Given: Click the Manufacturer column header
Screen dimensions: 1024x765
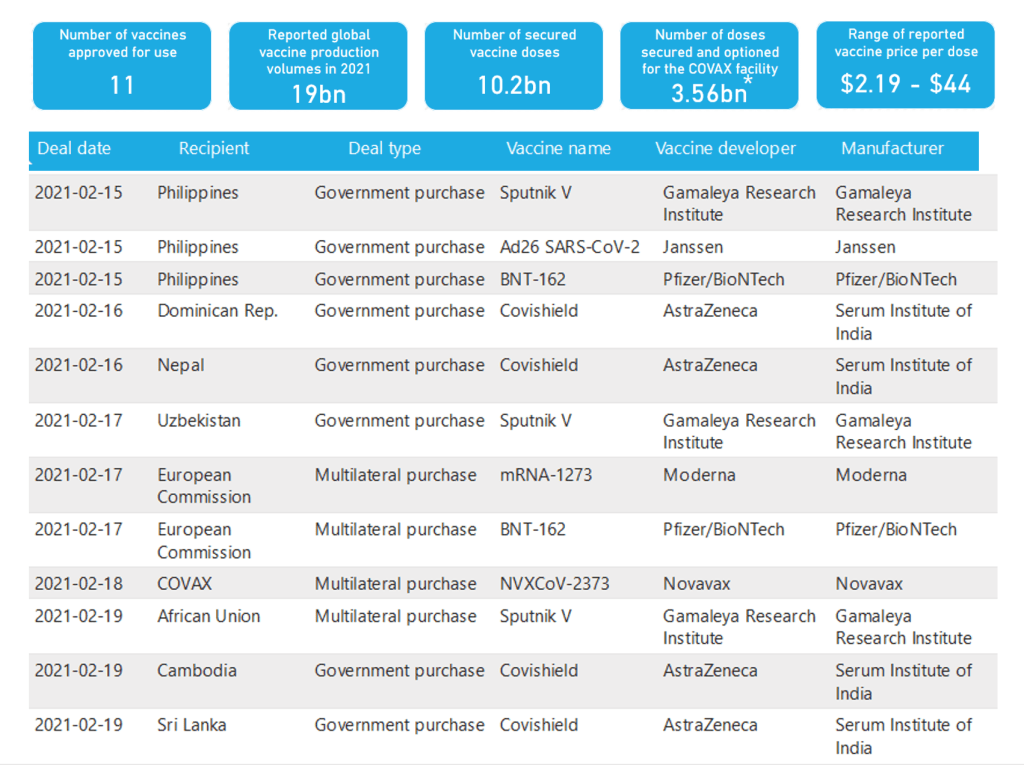Looking at the screenshot, I should point(892,149).
